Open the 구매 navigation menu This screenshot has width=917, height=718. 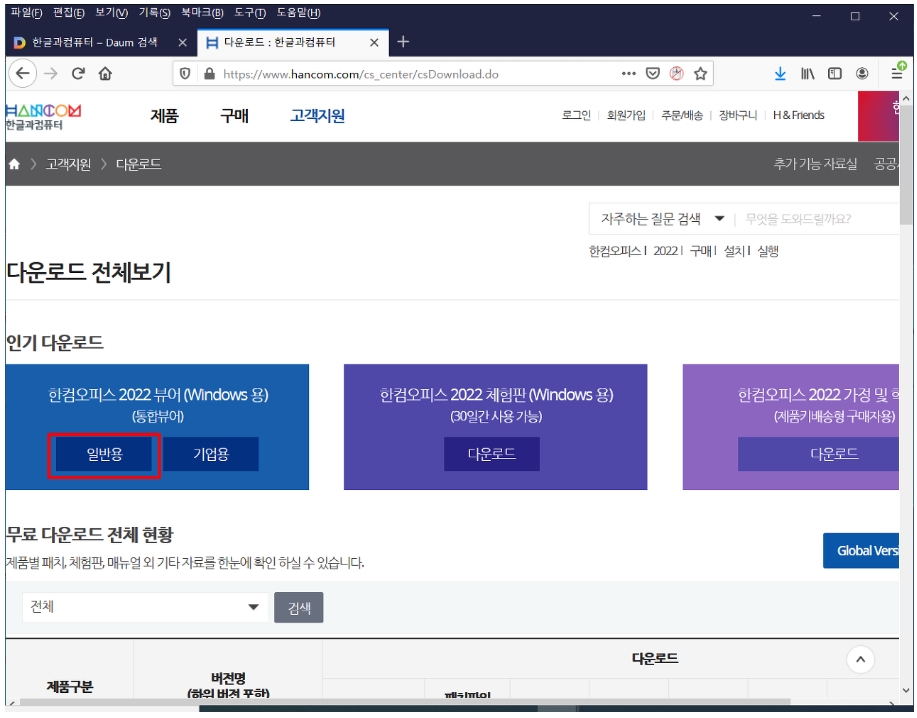tap(235, 116)
